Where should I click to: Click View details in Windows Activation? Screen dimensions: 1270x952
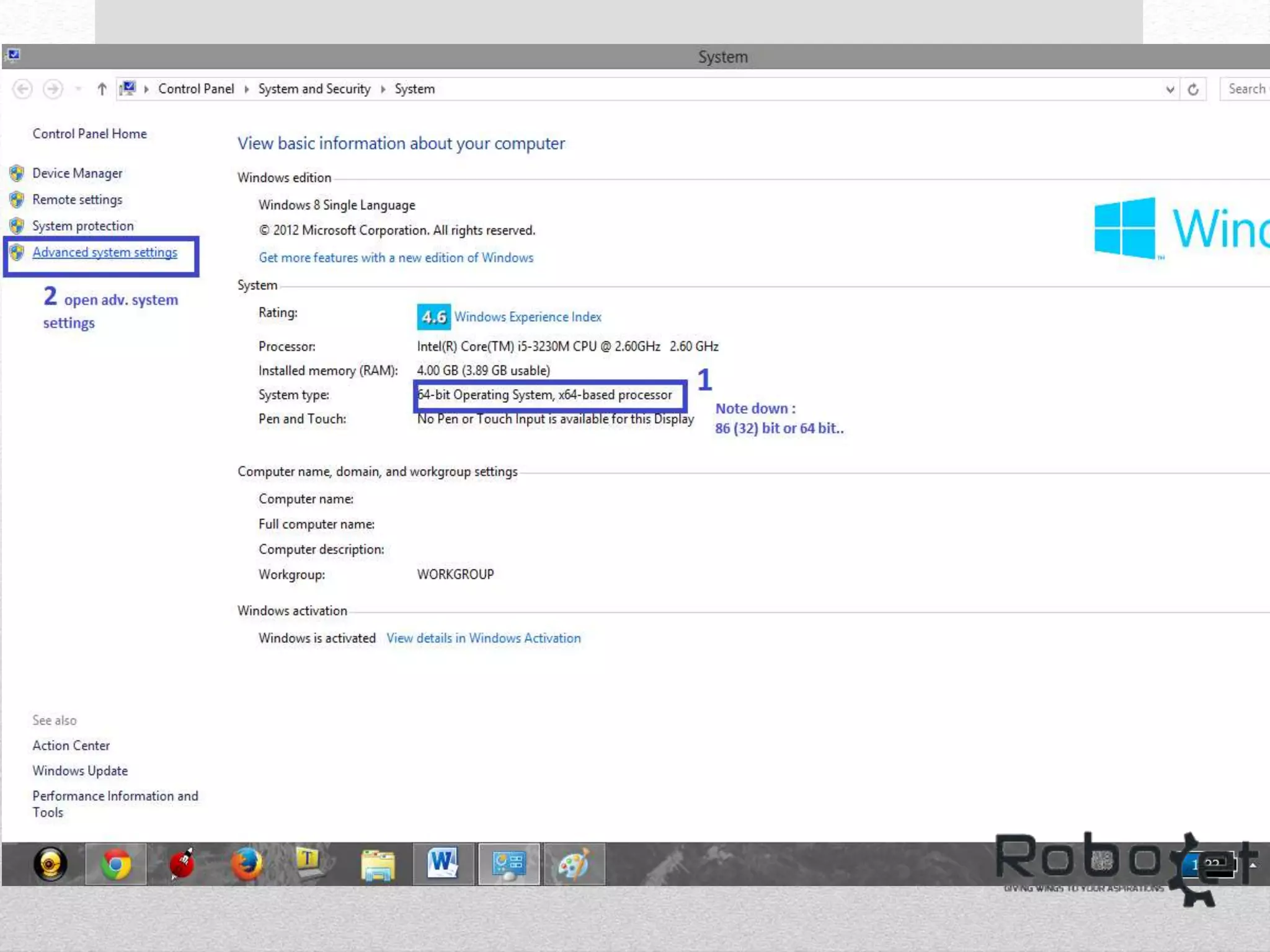(x=483, y=638)
